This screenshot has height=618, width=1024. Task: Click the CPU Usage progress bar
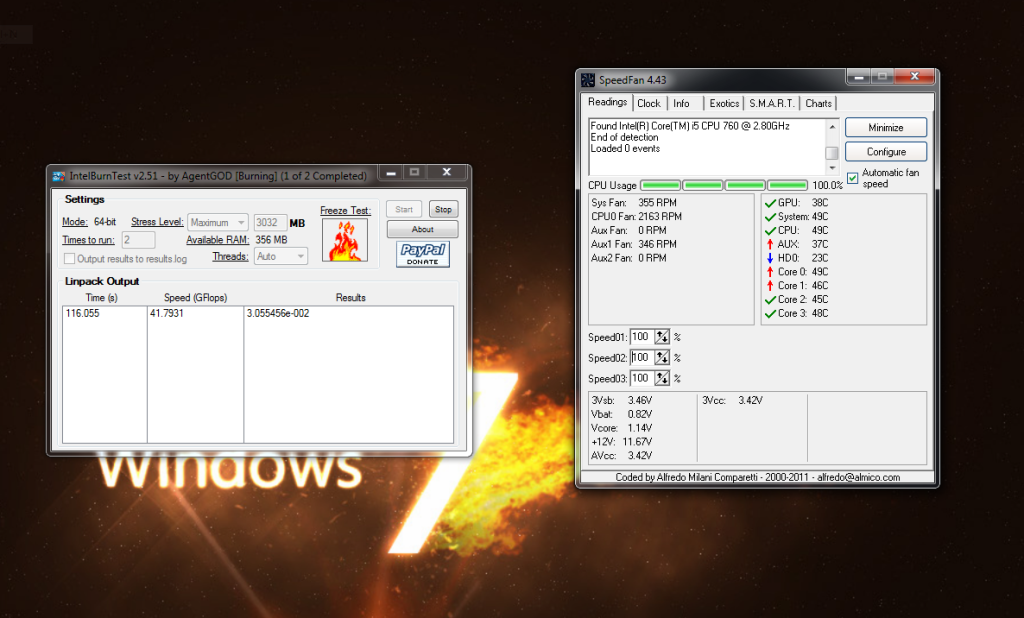point(723,185)
